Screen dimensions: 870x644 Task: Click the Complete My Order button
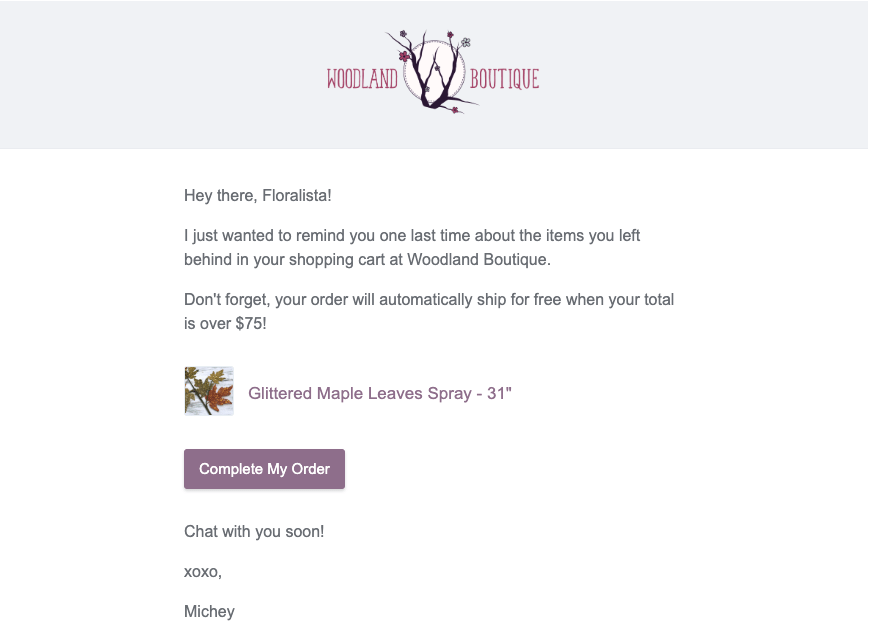pos(264,469)
